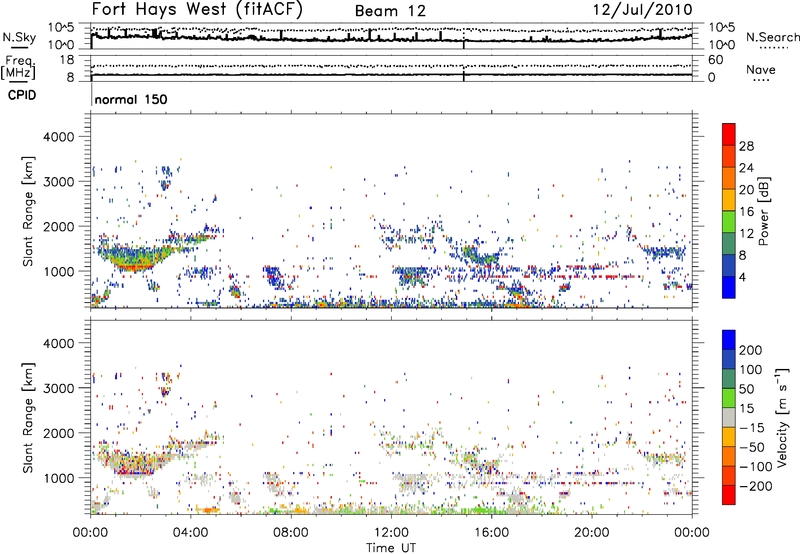The width and height of the screenshot is (800, 554).
Task: Click the 00:00 label at the time axis end
Action: click(x=692, y=533)
